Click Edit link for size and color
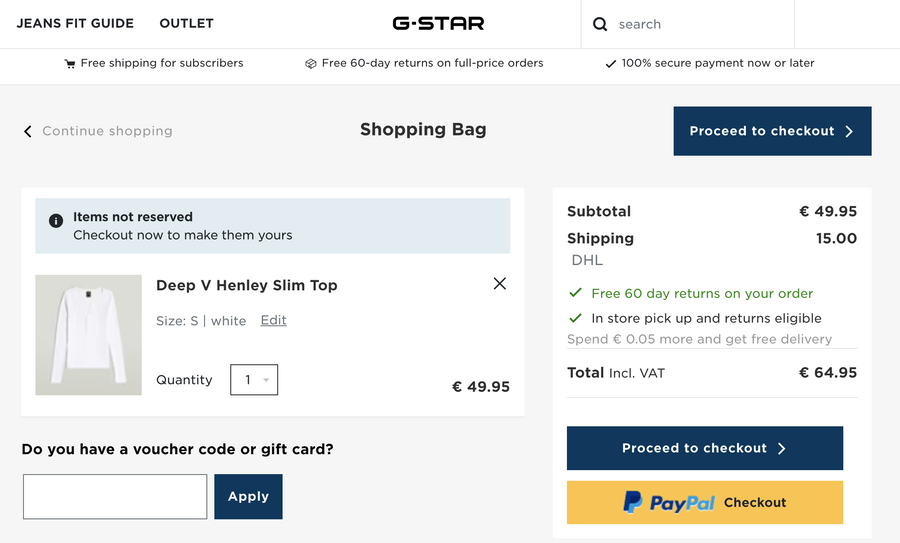 (273, 320)
